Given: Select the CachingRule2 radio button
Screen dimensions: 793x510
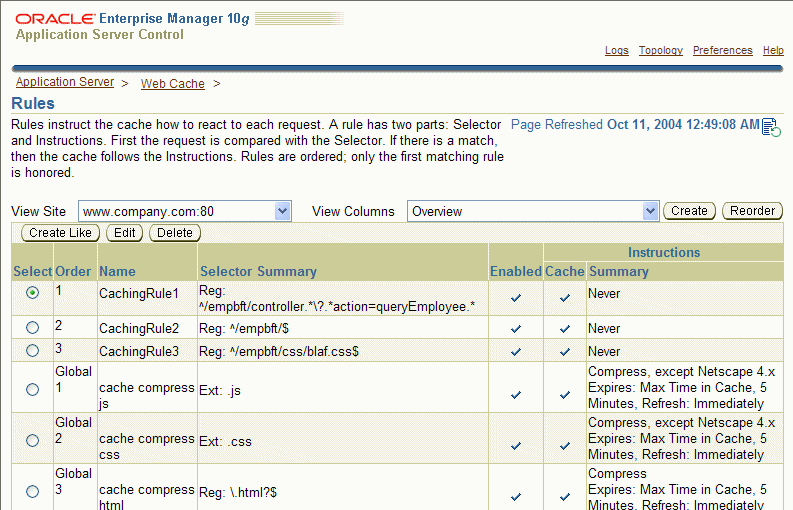Looking at the screenshot, I should click(32, 327).
